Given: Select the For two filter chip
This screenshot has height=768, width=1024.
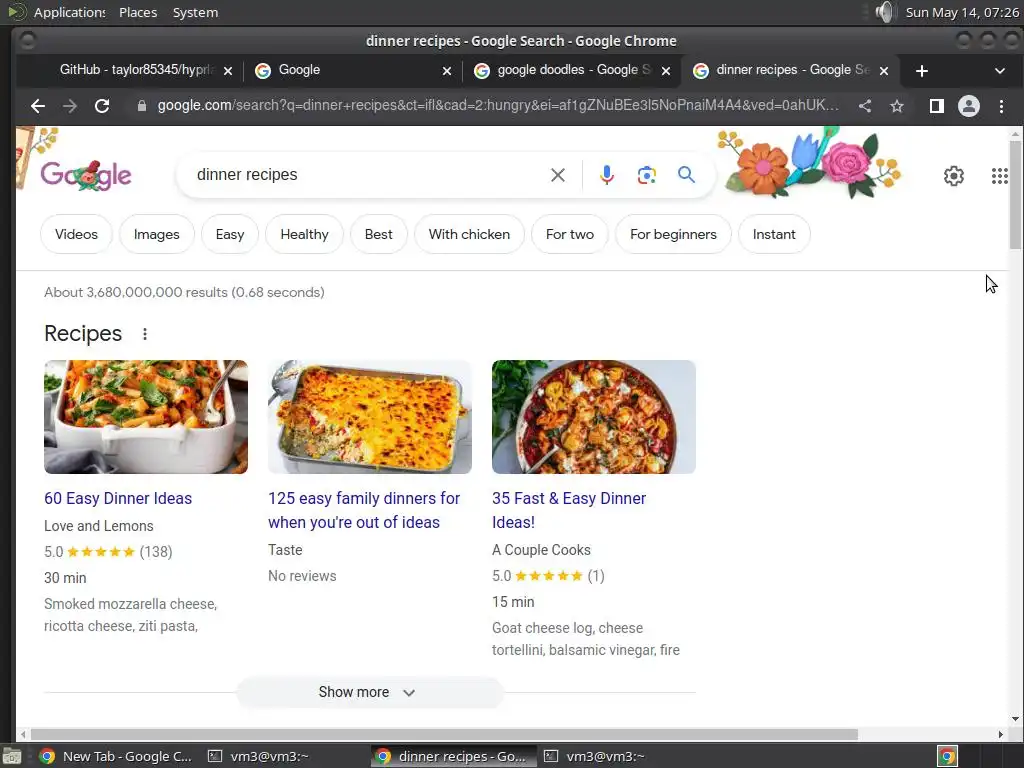Looking at the screenshot, I should [569, 234].
